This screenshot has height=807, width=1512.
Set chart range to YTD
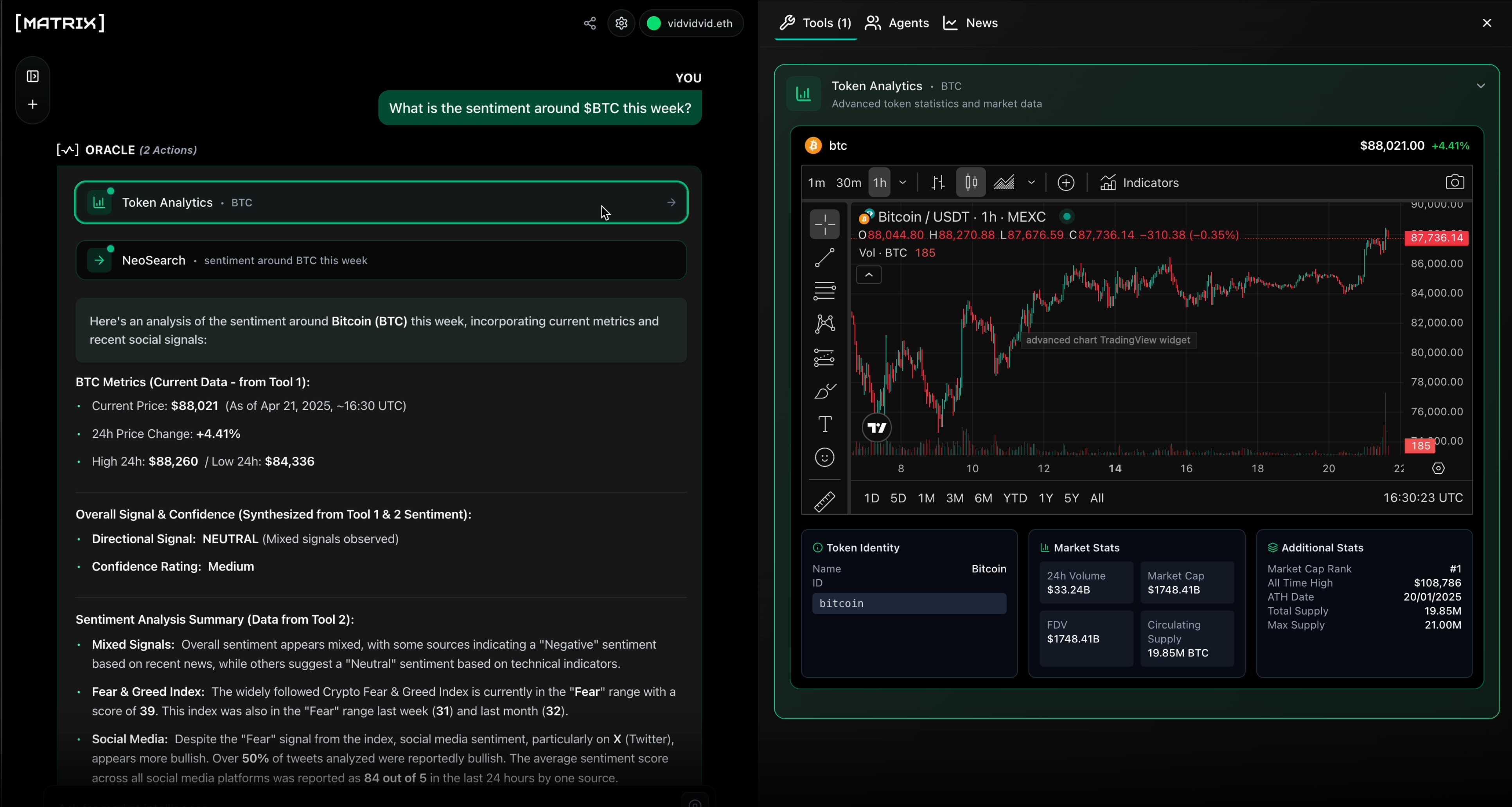pyautogui.click(x=1015, y=498)
